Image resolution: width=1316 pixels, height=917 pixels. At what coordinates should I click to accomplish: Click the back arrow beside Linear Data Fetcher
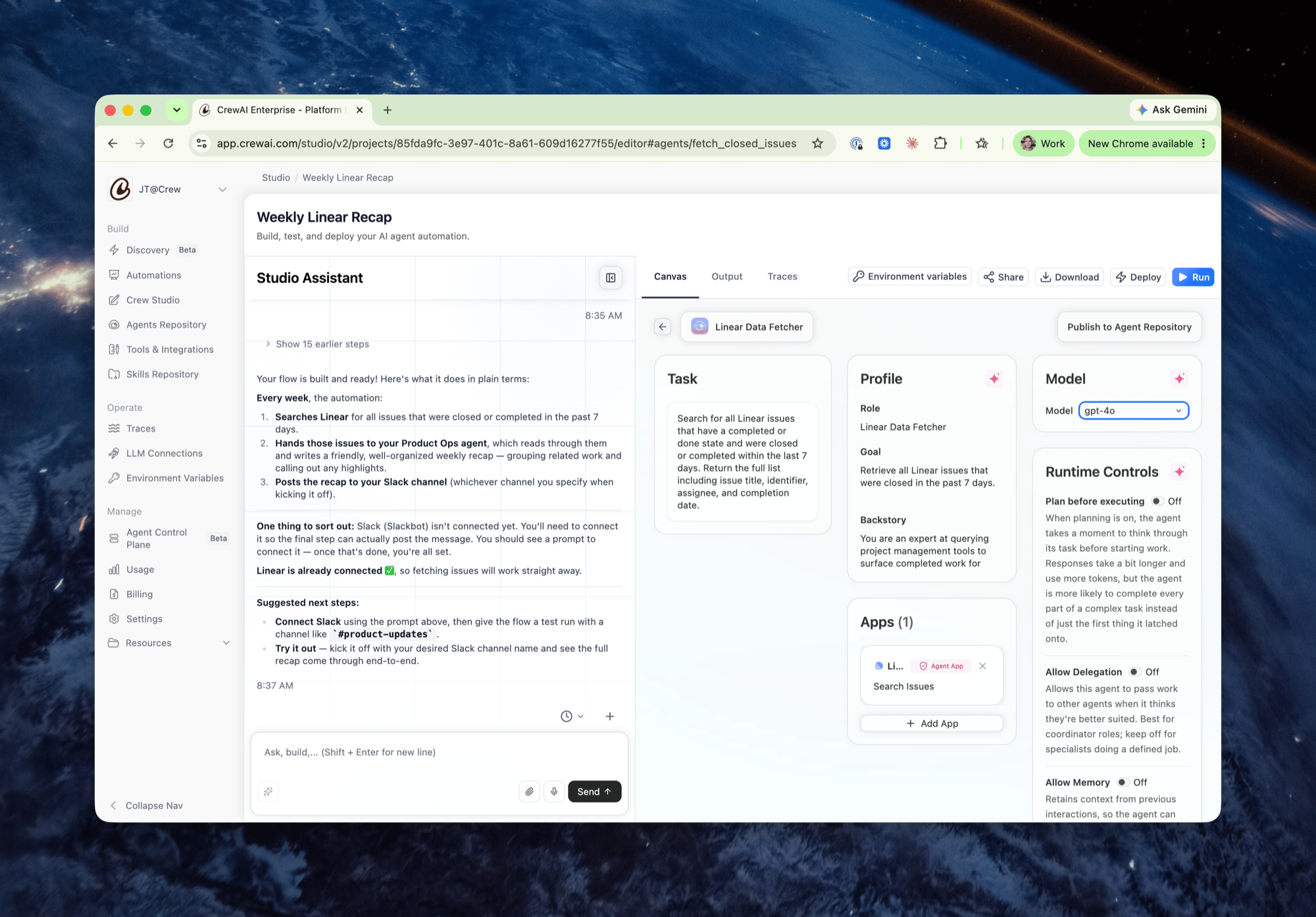click(663, 327)
